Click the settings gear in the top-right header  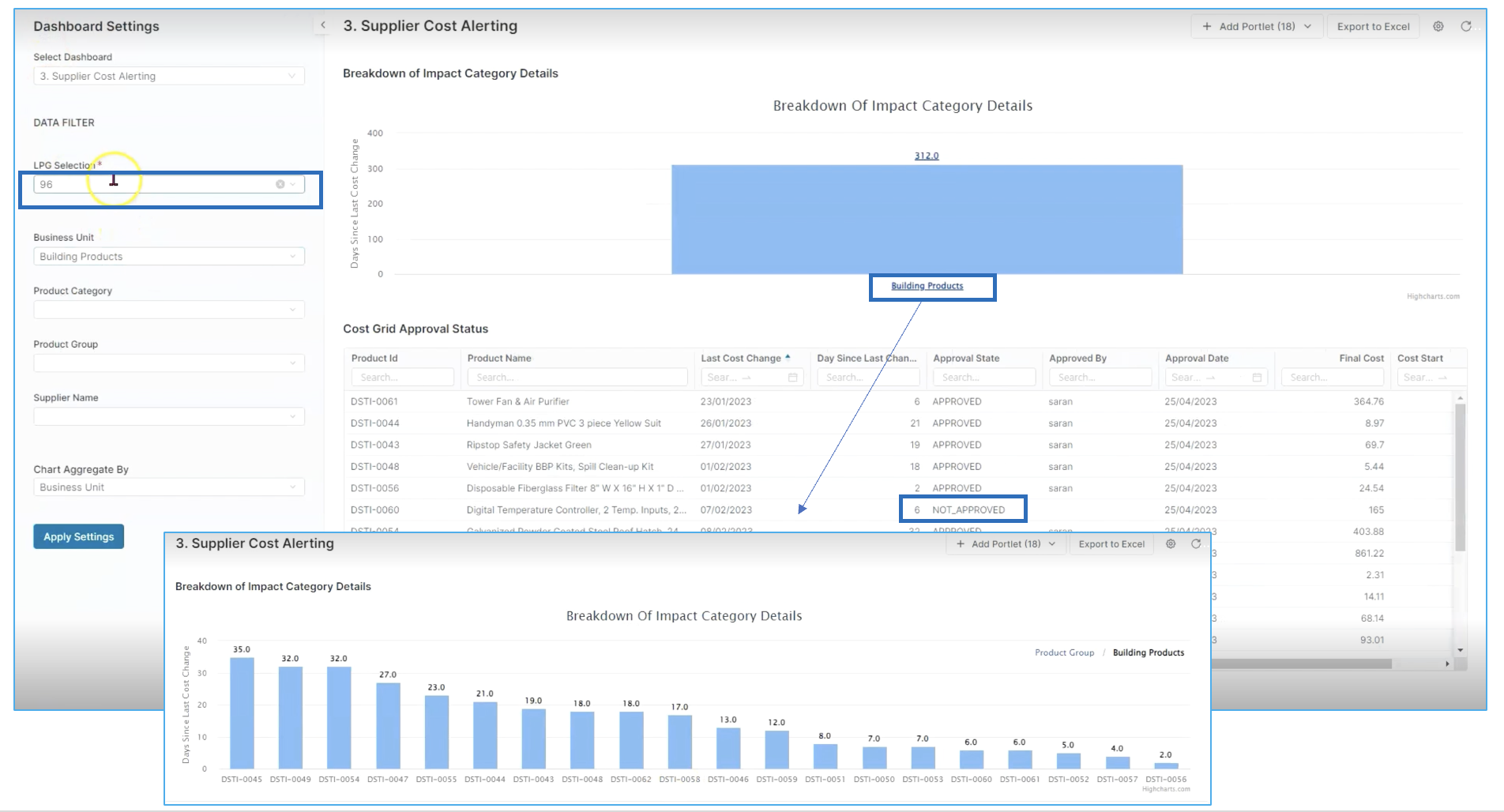[1438, 26]
